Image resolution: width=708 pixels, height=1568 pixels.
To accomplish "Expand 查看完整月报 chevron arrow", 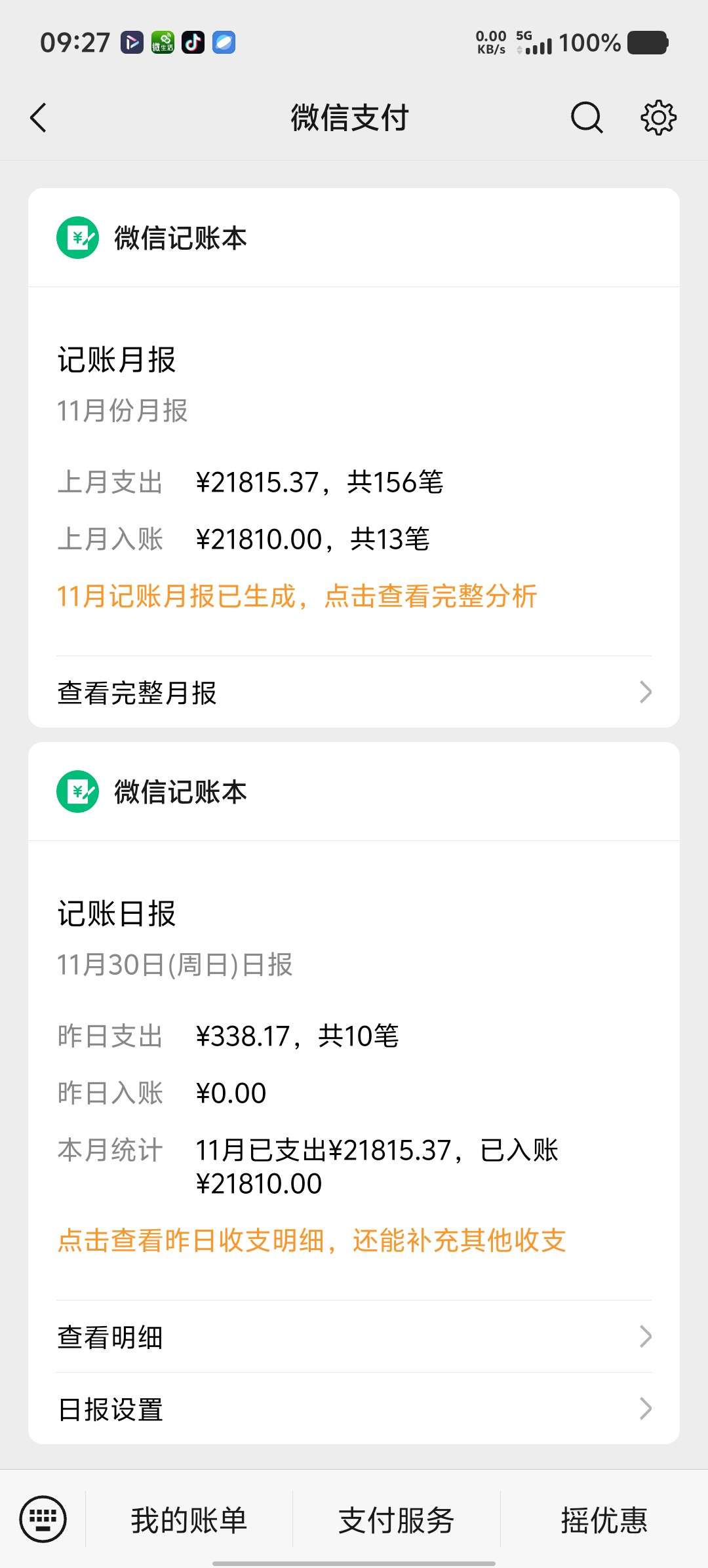I will click(646, 692).
